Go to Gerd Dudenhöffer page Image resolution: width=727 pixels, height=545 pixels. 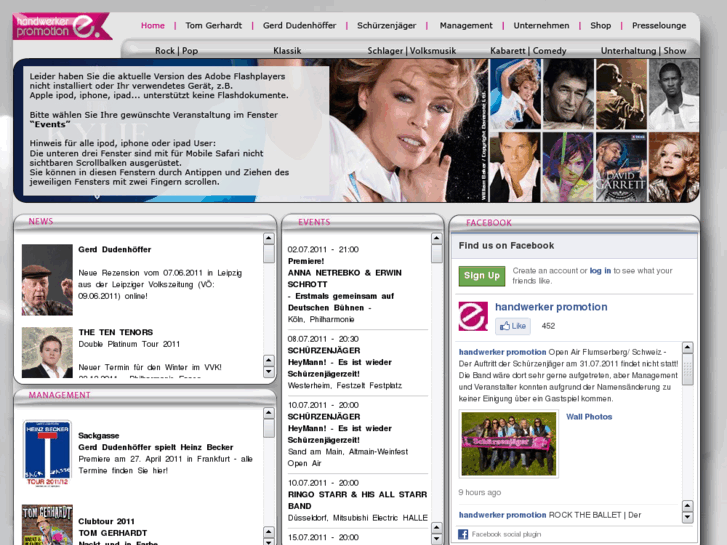[x=299, y=26]
